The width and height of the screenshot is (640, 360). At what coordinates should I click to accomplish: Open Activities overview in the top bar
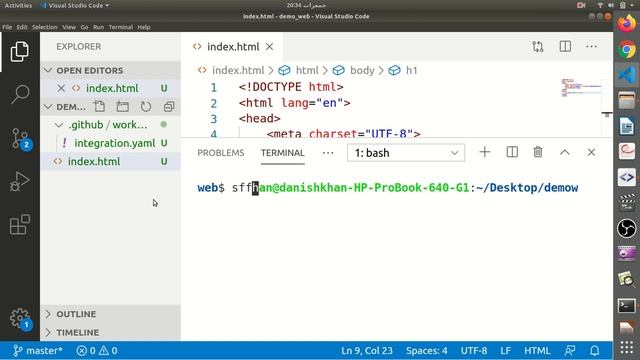(18, 5)
